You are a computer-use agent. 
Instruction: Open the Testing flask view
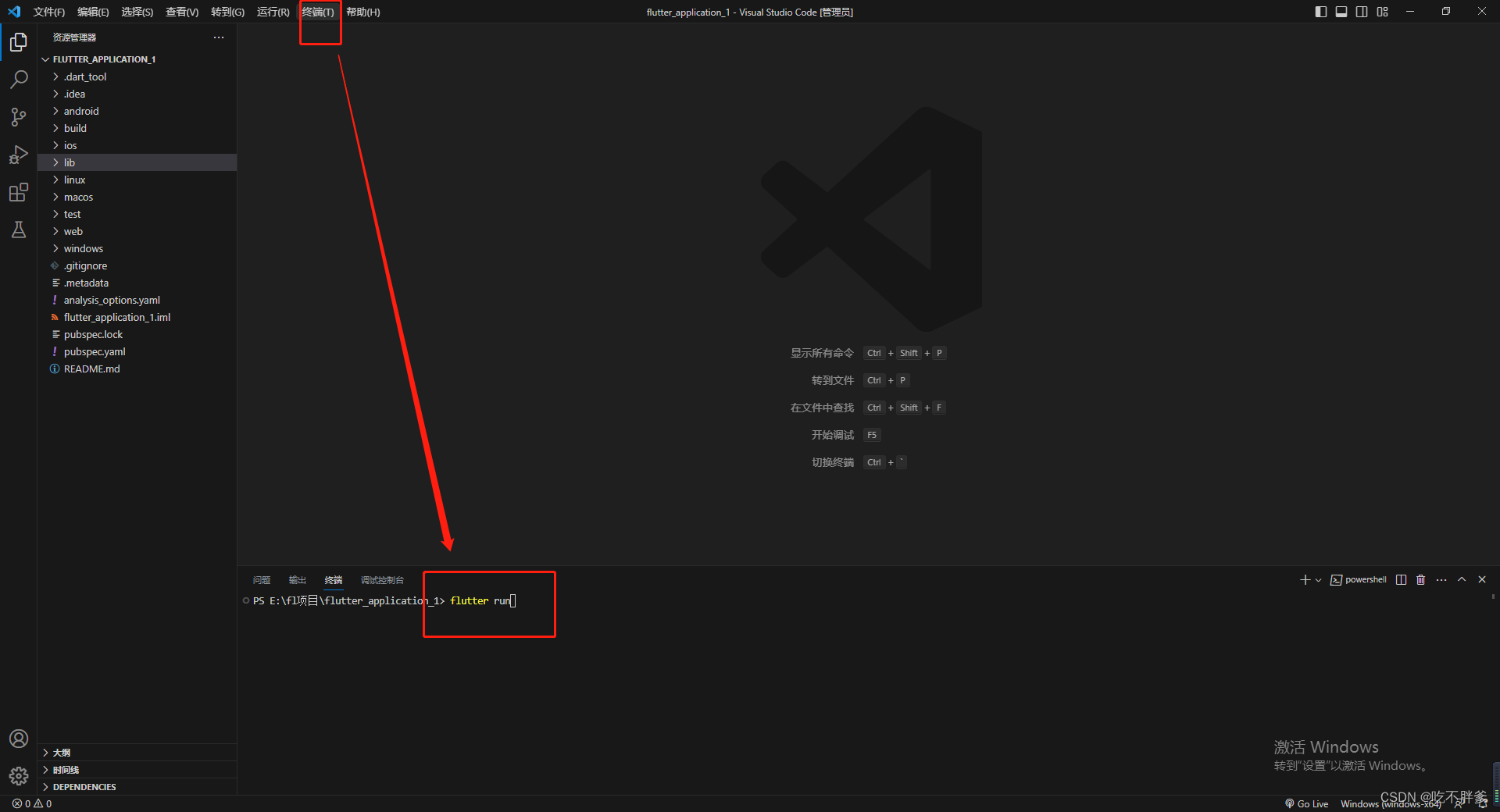[19, 230]
